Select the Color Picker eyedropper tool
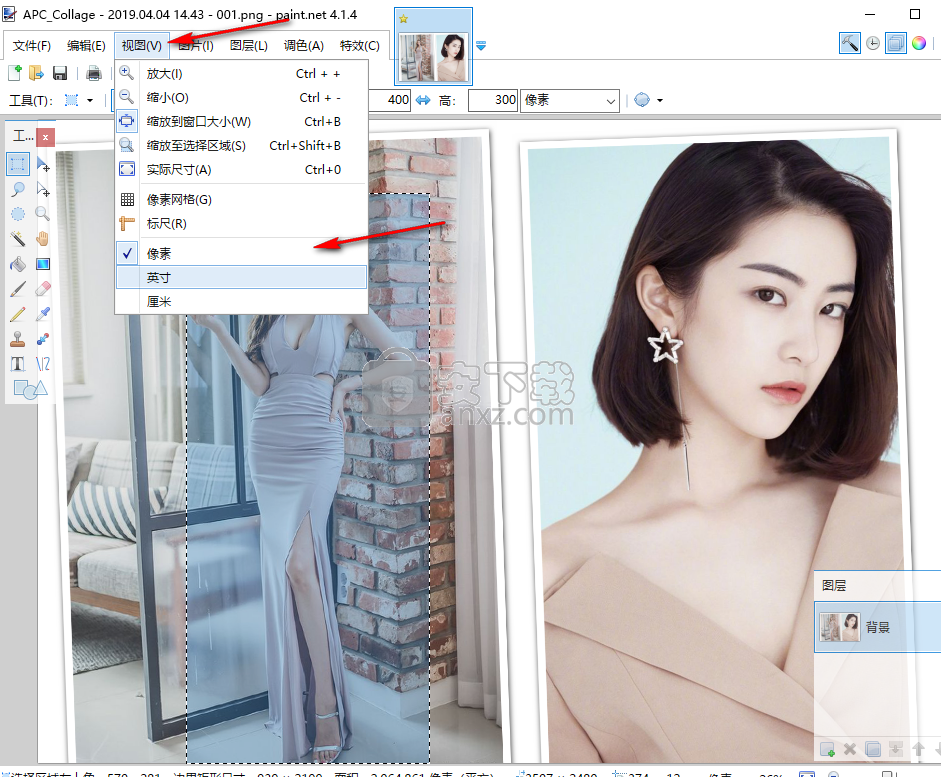 [43, 314]
